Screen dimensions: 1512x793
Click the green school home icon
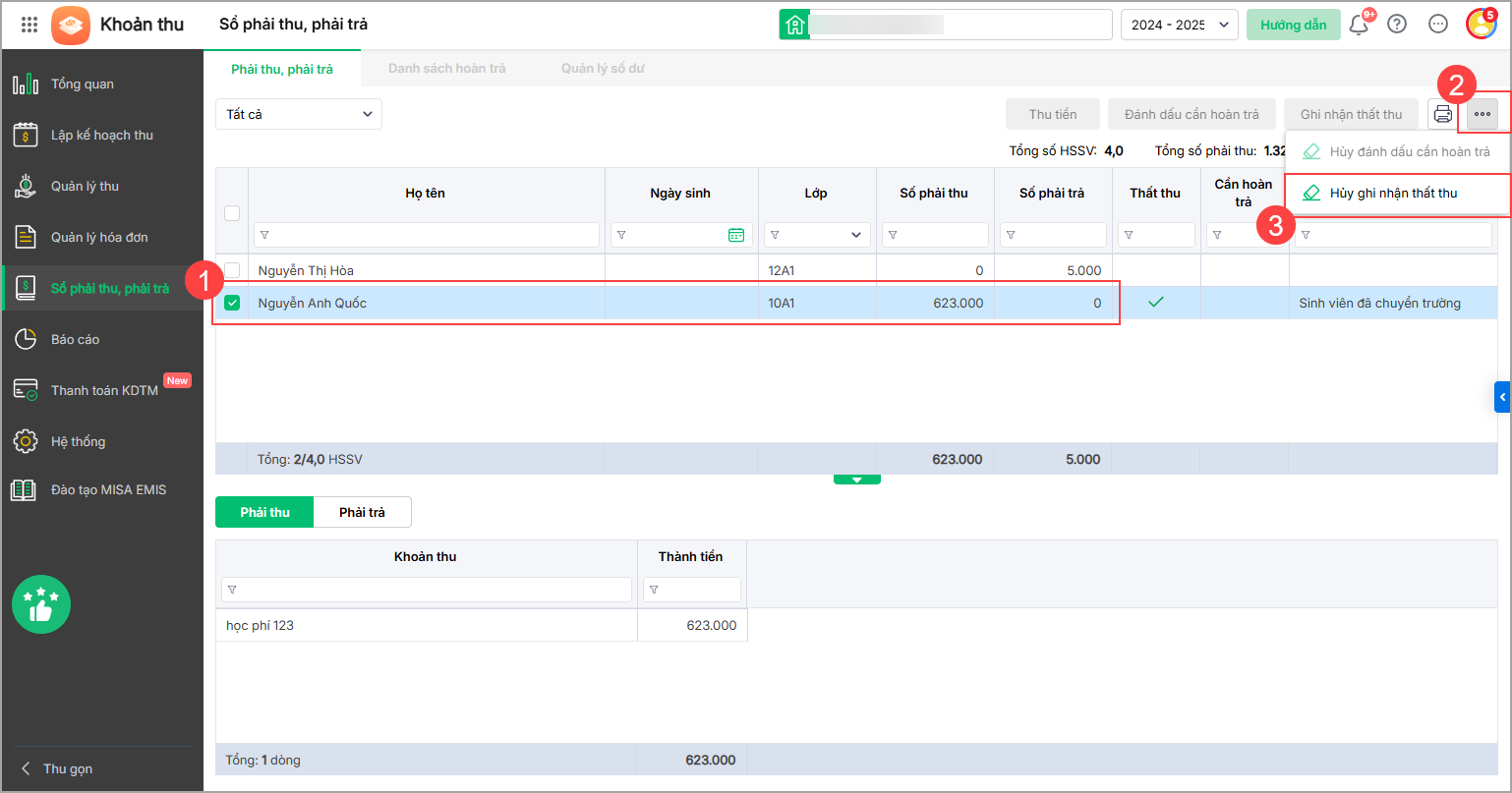click(794, 25)
